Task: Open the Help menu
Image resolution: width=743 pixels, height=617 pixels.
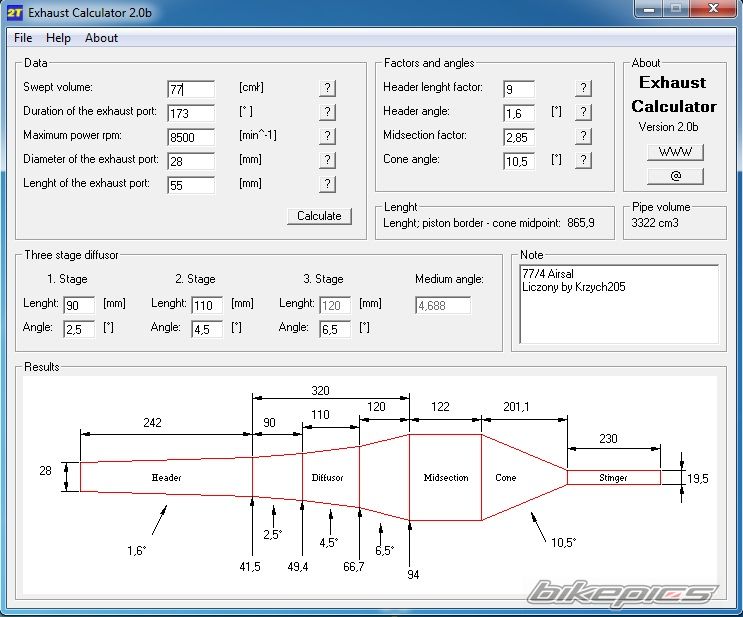Action: (x=58, y=38)
